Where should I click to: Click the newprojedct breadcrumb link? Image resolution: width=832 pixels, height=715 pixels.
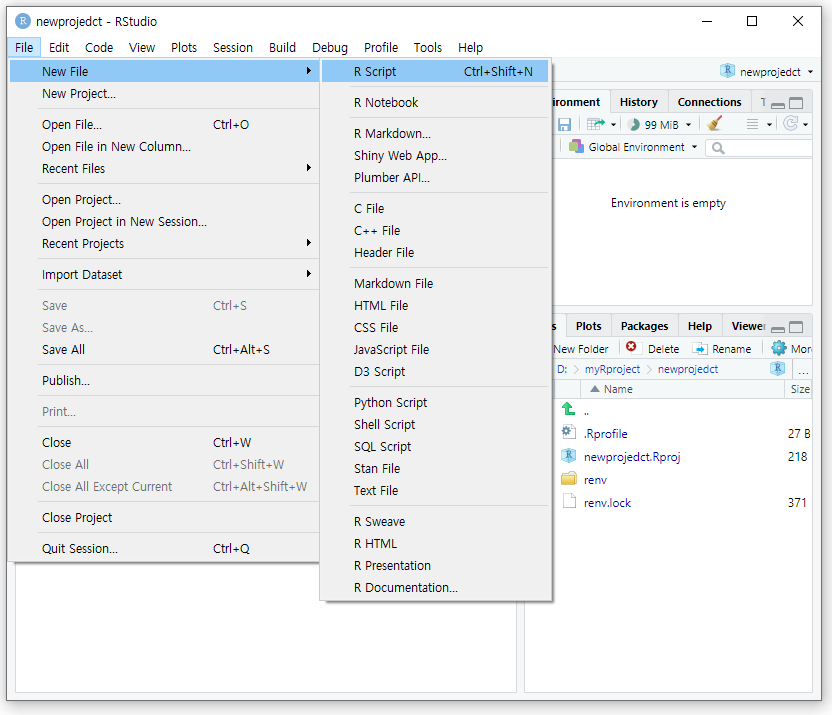click(x=688, y=369)
